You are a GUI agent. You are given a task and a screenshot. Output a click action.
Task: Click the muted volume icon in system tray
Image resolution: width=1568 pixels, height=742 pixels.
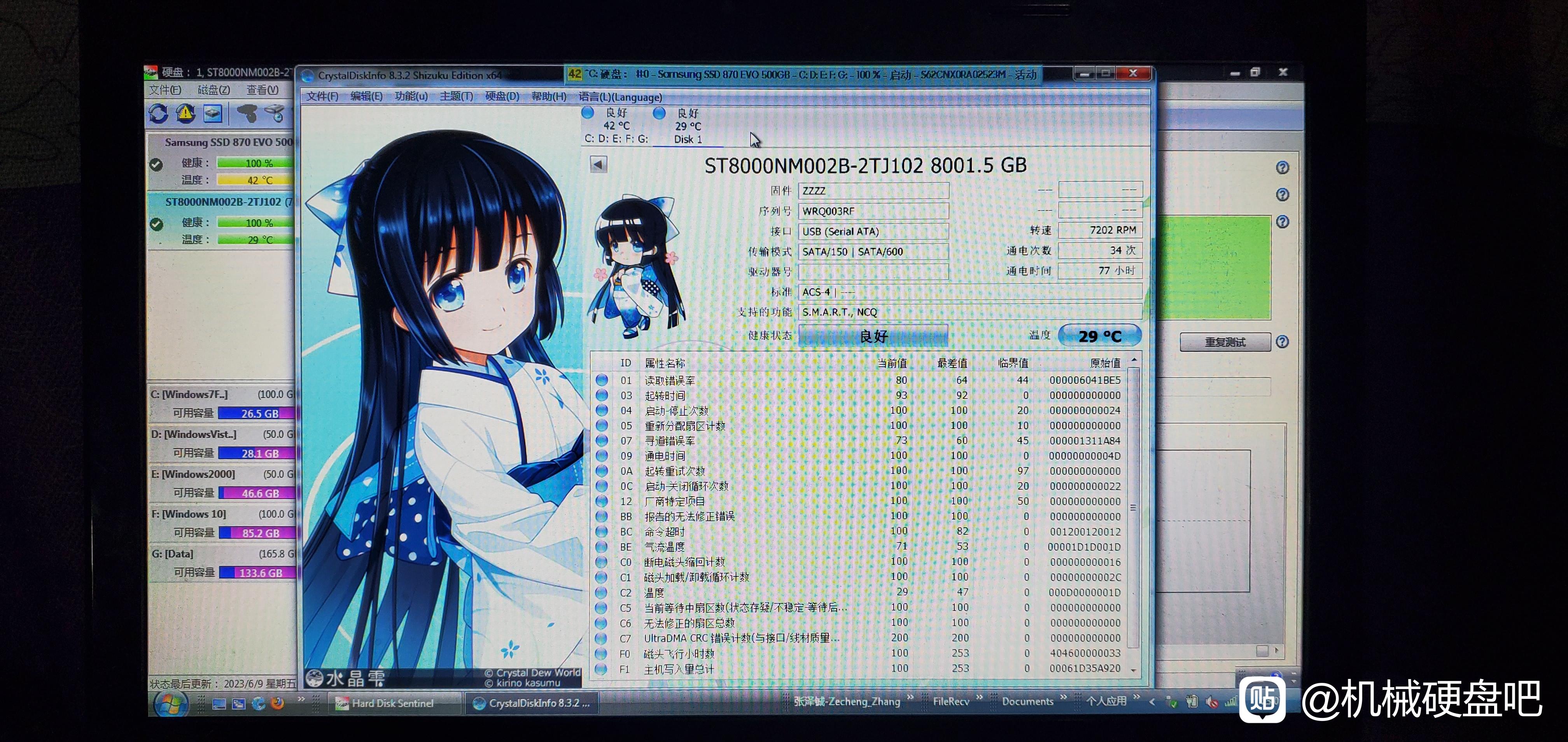coord(1211,702)
